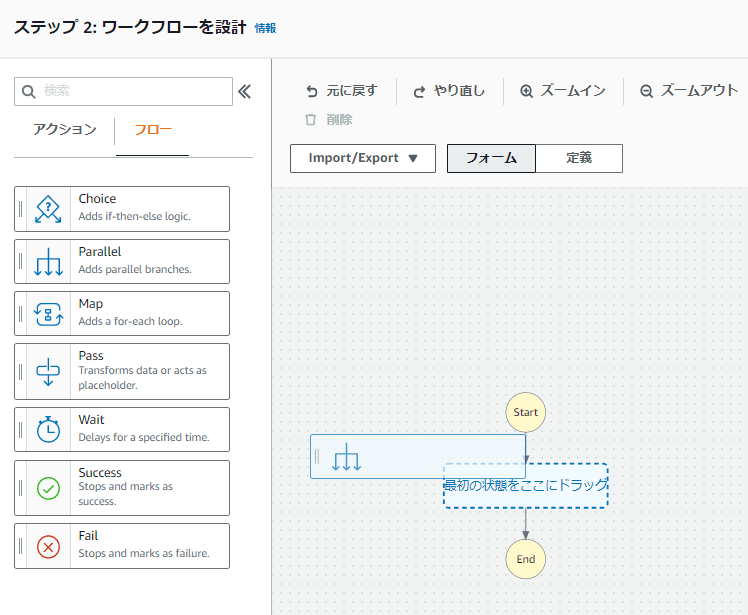Click the Start node on canvas
Image resolution: width=748 pixels, height=615 pixels.
pos(526,412)
